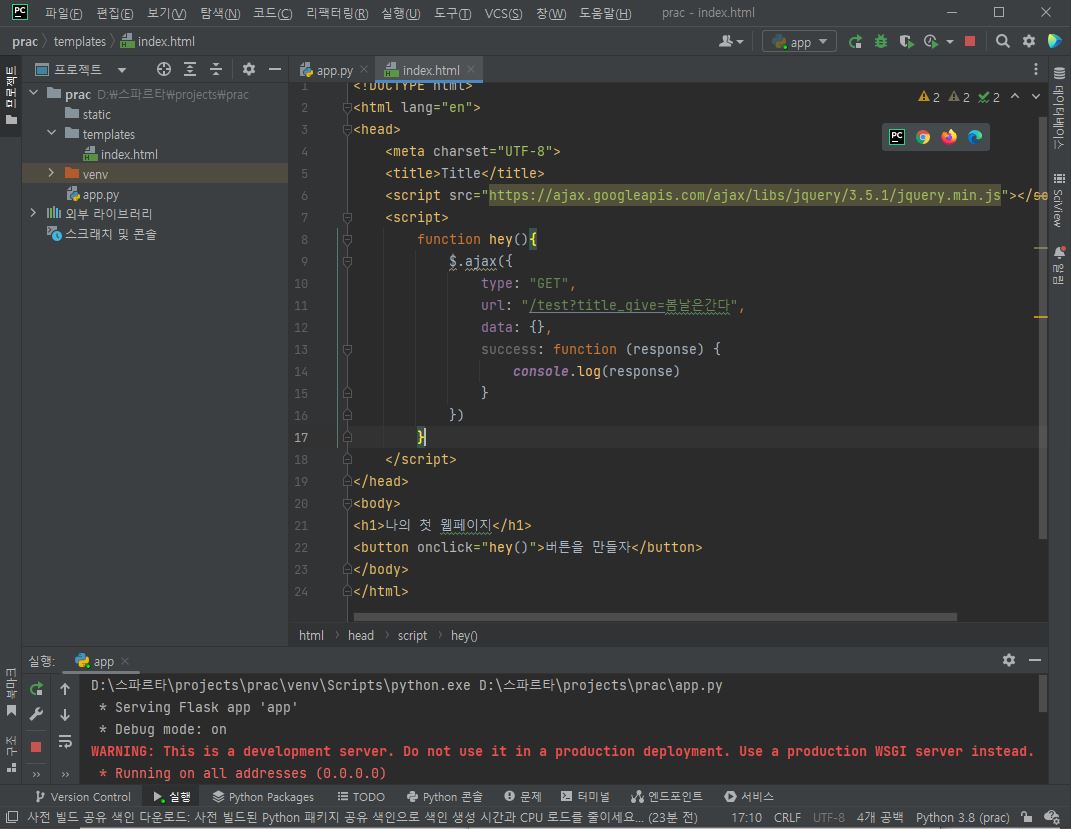The image size is (1071, 829).
Task: Open Project panel options gear
Action: 249,69
